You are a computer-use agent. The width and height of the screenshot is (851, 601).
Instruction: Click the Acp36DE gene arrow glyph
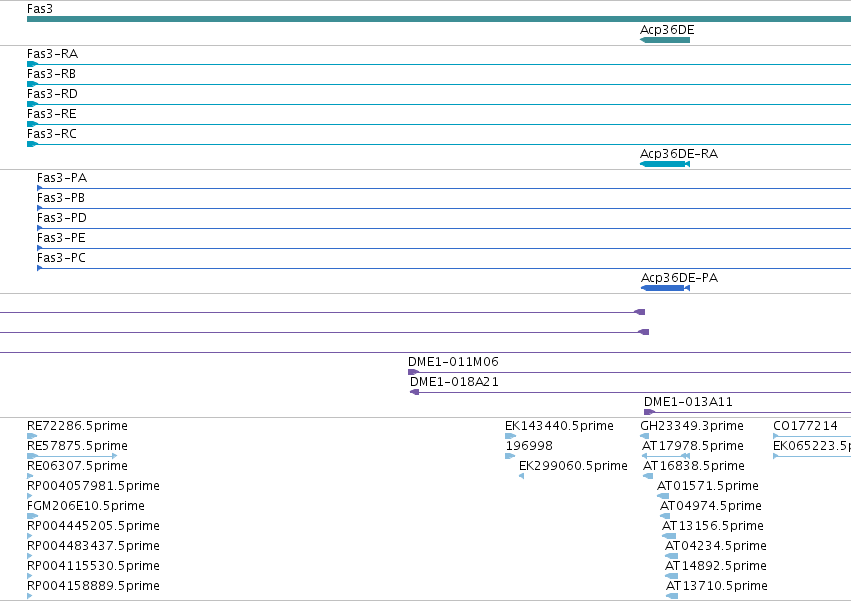(665, 40)
